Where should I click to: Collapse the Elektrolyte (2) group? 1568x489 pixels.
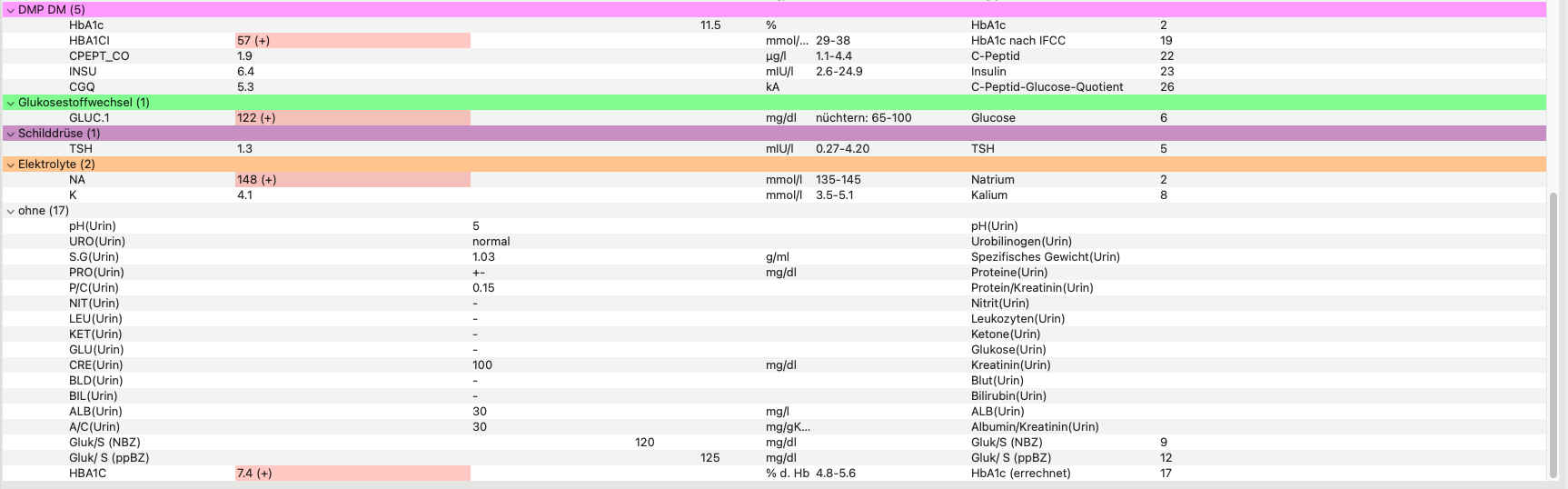tap(10, 165)
